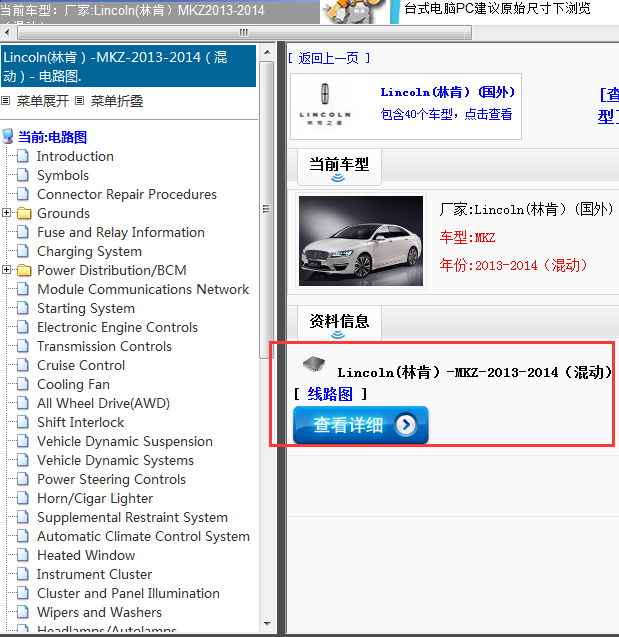Expand the Power Distribution/BCM tree node
The width and height of the screenshot is (619, 637).
tap(6, 269)
